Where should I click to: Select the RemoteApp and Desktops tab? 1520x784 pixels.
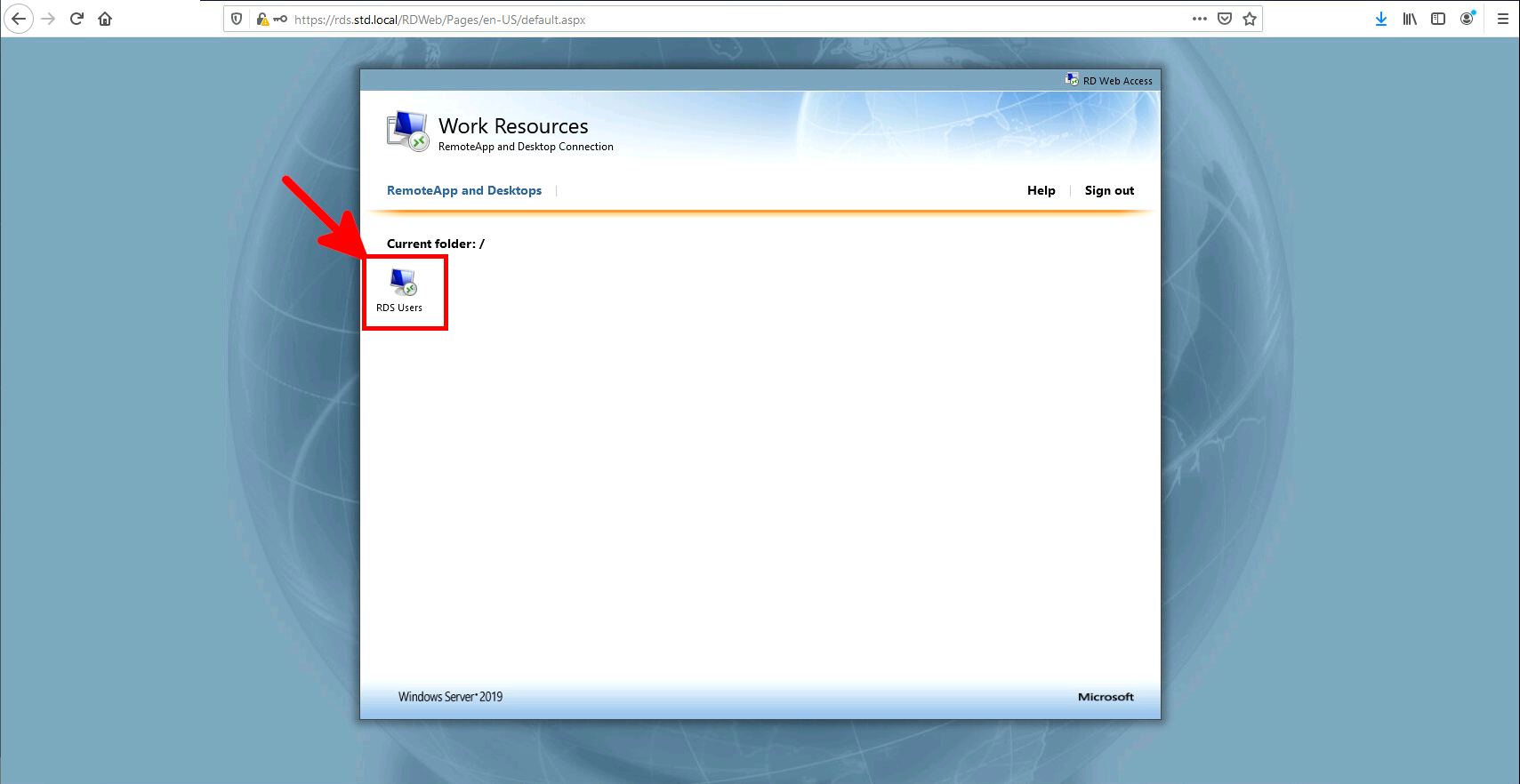coord(463,190)
